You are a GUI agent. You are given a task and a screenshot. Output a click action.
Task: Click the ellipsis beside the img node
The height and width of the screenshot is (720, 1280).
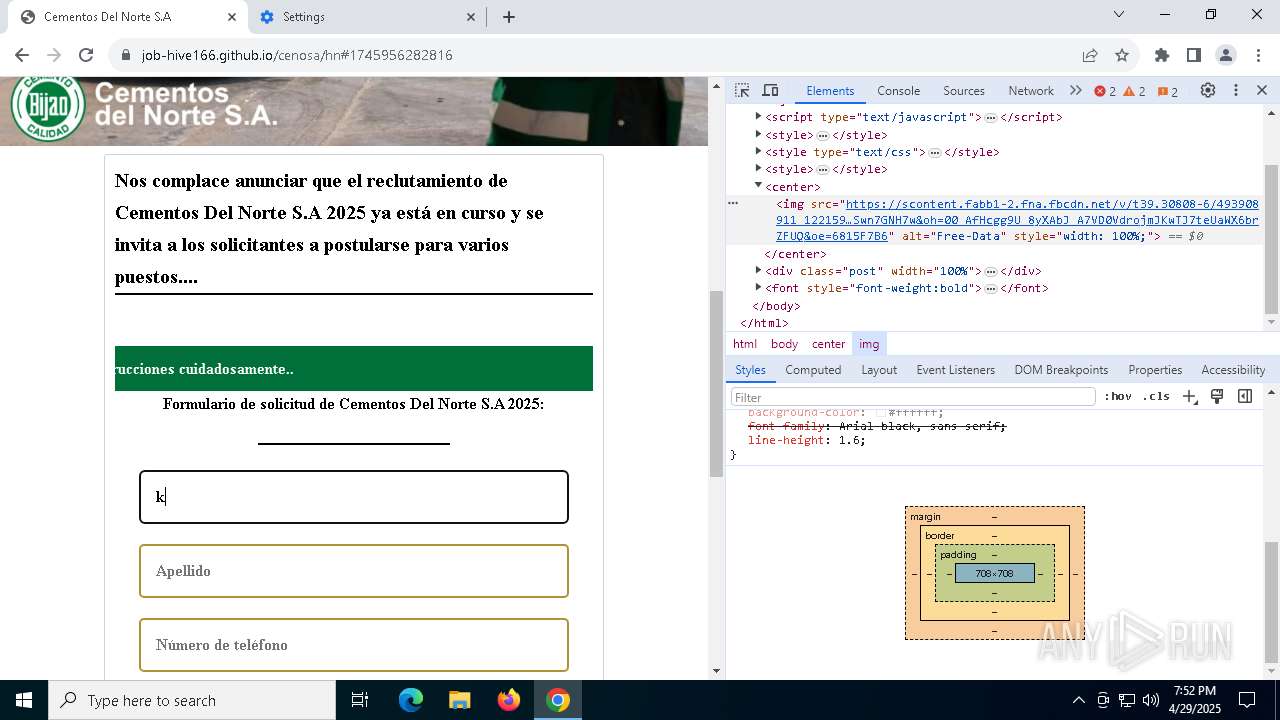(733, 203)
